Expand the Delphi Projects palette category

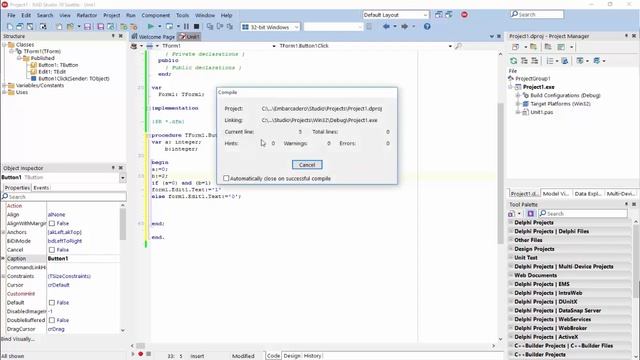tap(511, 222)
